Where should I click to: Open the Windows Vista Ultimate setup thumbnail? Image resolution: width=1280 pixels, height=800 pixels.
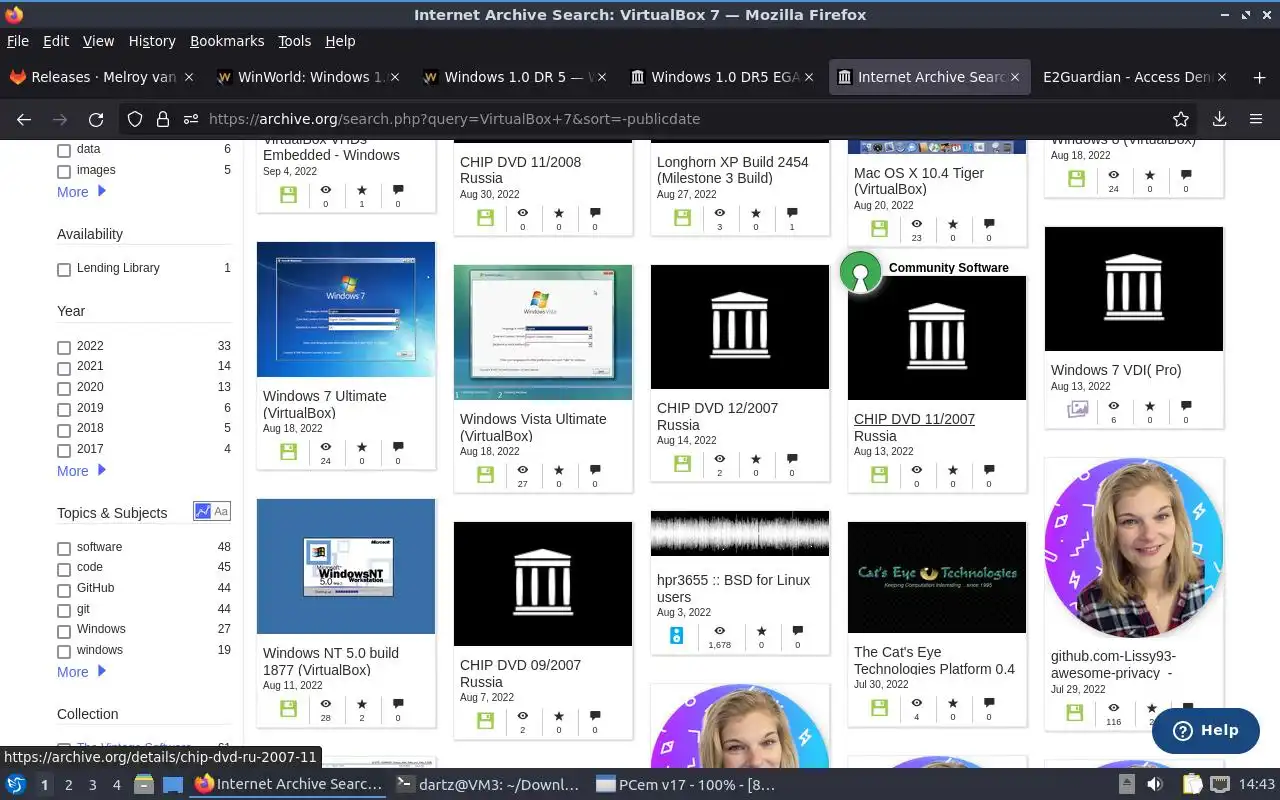[543, 332]
